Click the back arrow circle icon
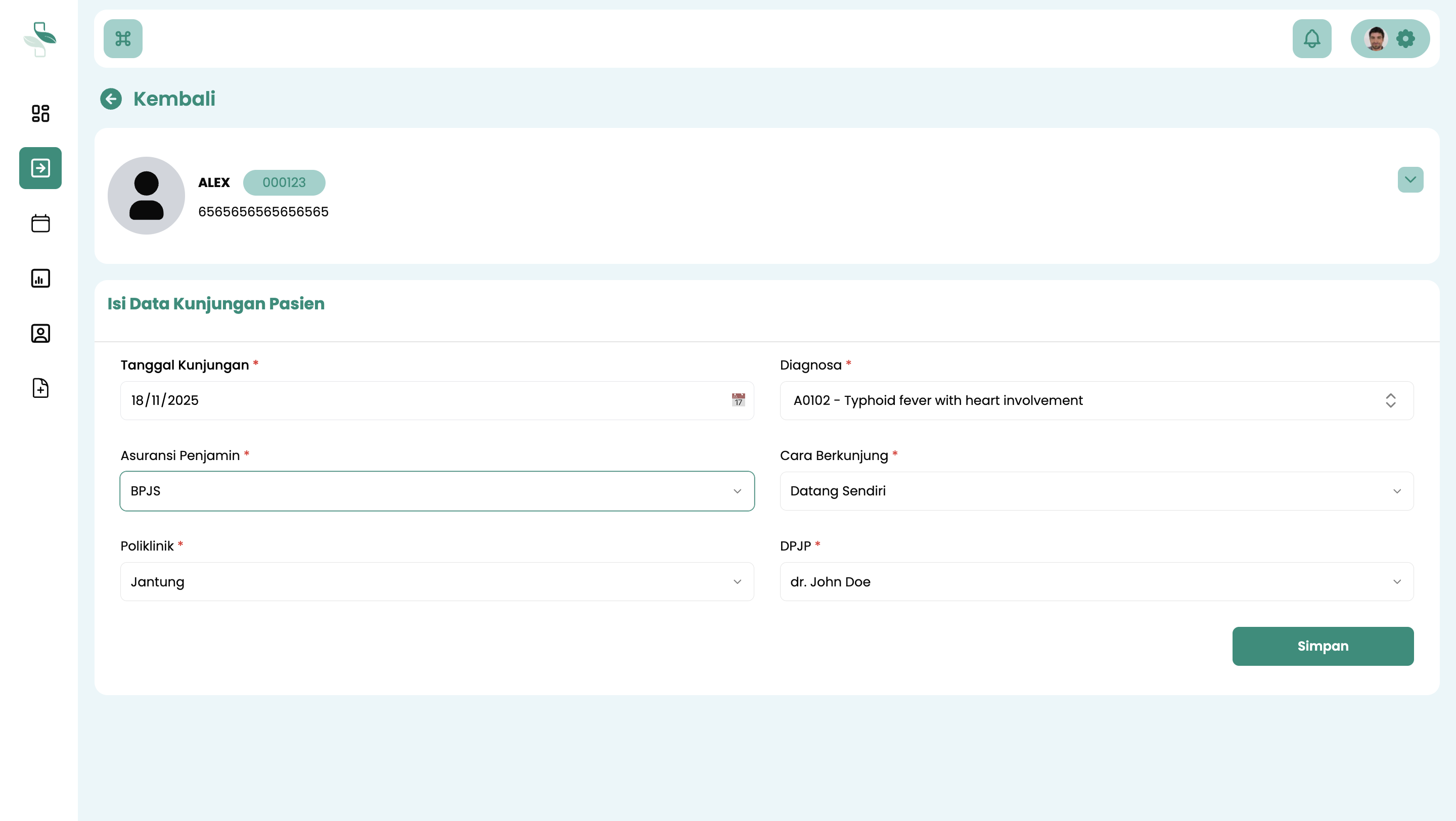Viewport: 1456px width, 821px height. coord(111,99)
